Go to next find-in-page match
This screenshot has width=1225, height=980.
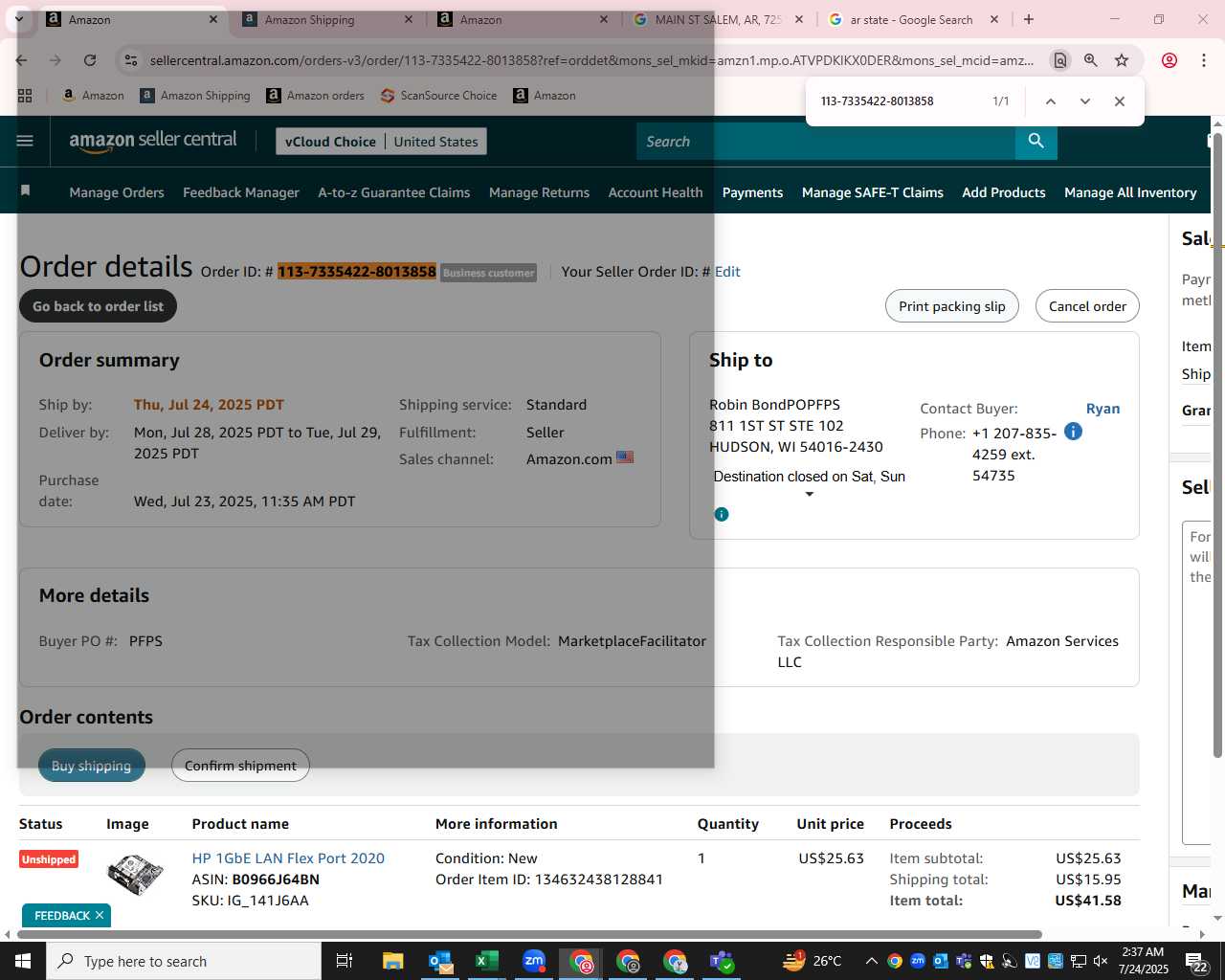pyautogui.click(x=1084, y=101)
